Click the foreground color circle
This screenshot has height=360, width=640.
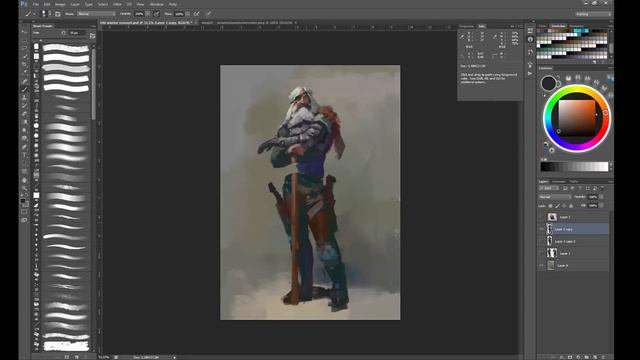(x=548, y=83)
